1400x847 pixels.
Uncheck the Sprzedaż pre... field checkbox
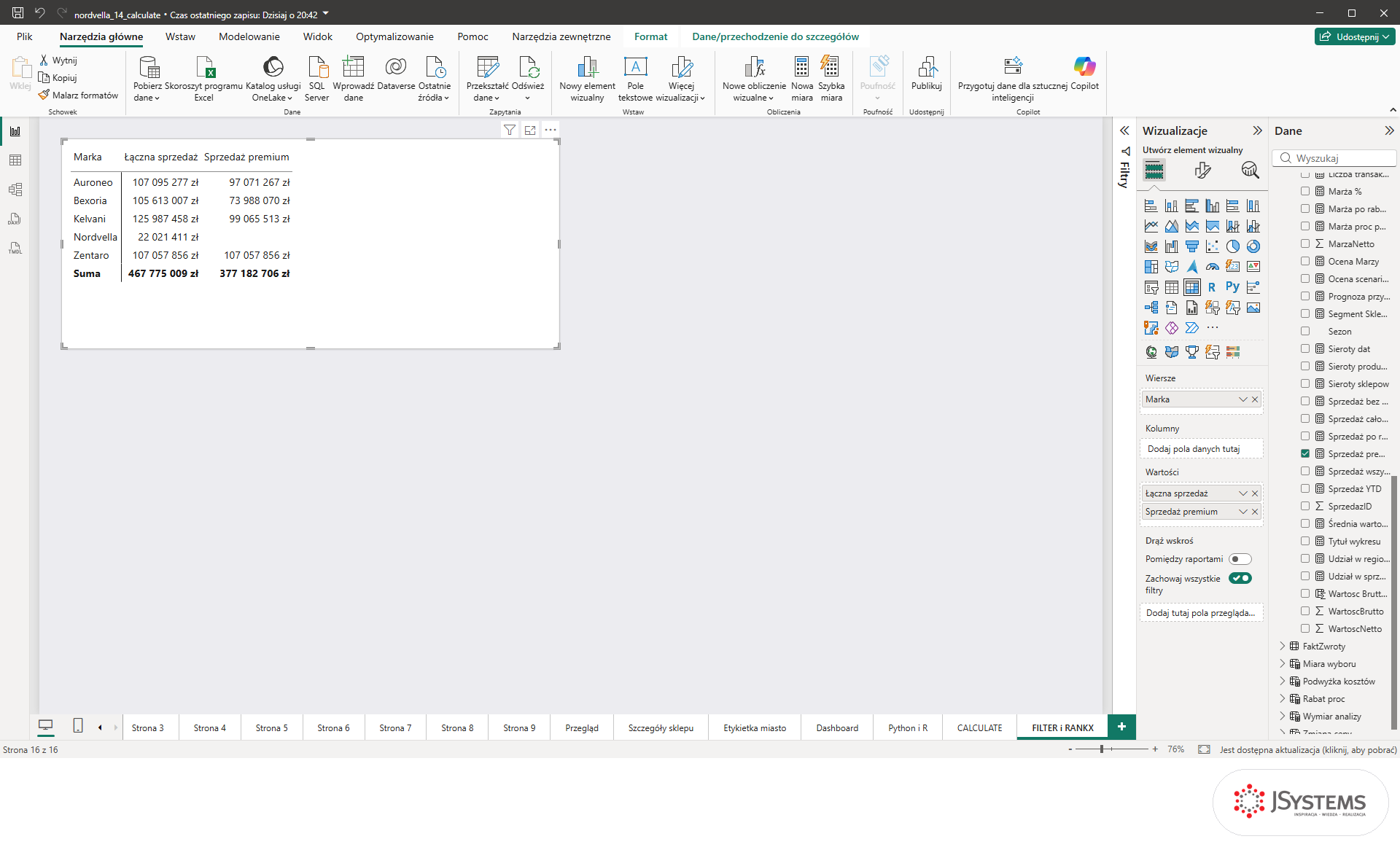point(1305,453)
